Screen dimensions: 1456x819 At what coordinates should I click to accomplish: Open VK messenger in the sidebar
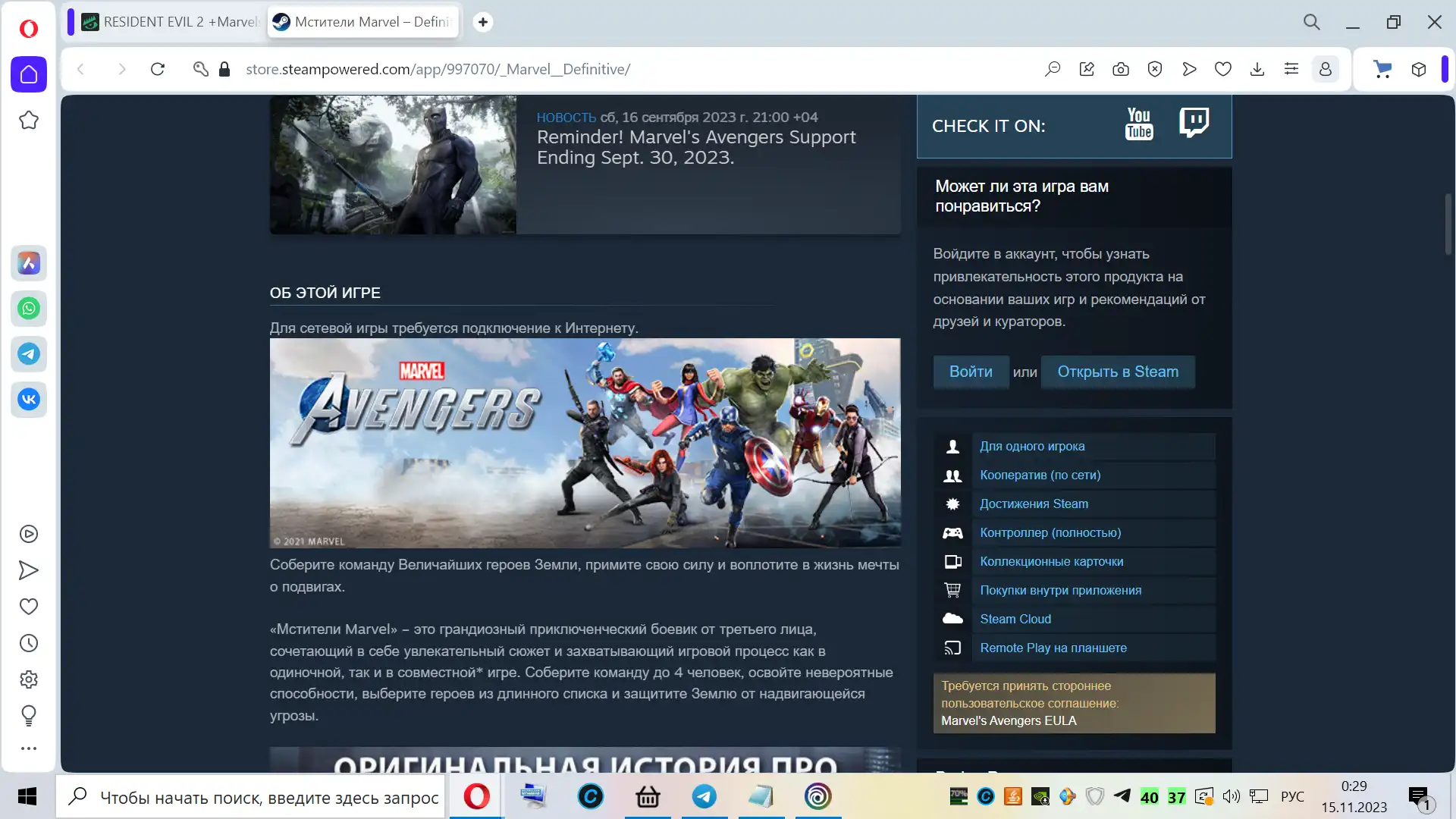click(29, 399)
